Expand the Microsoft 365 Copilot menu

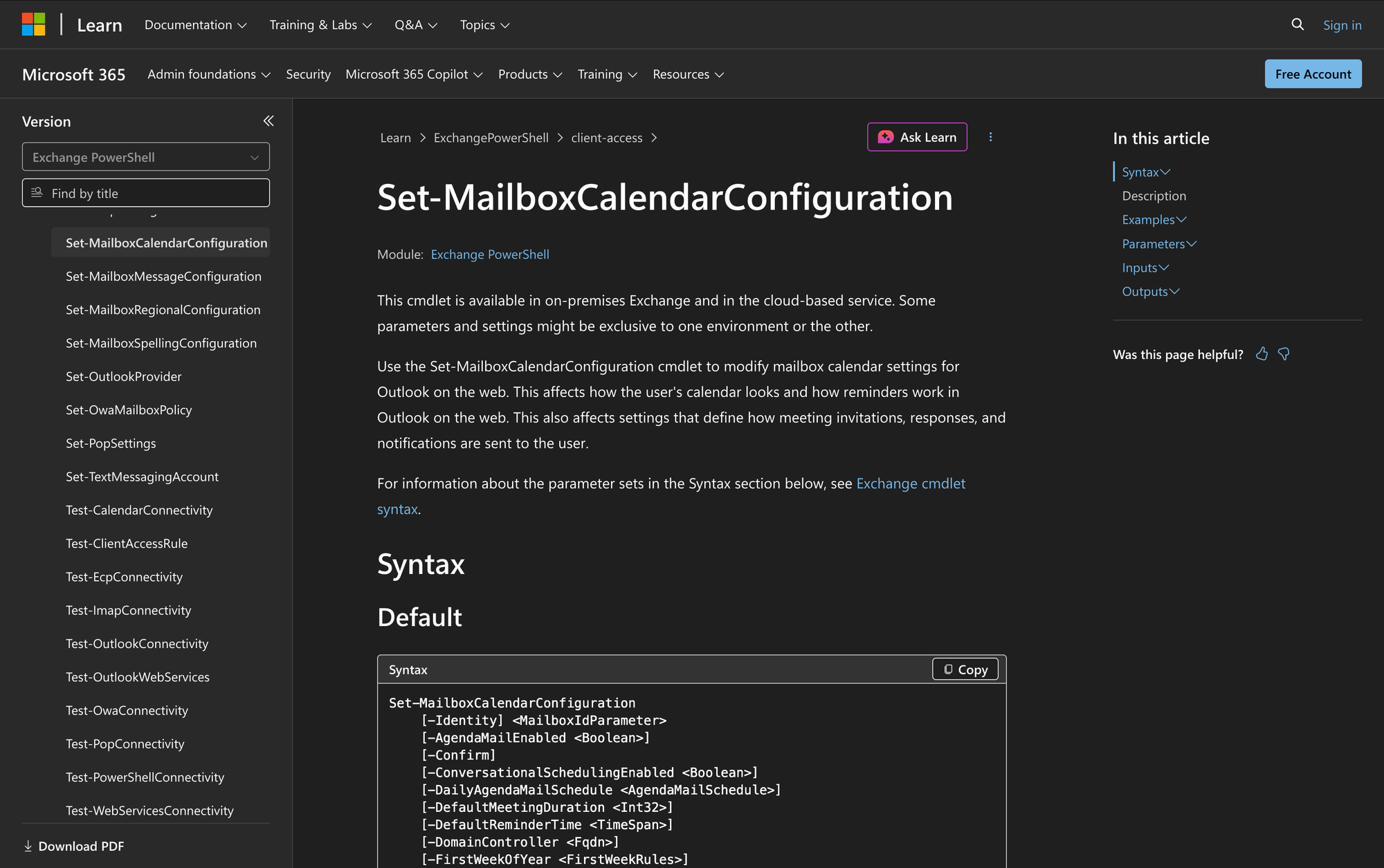click(x=414, y=74)
